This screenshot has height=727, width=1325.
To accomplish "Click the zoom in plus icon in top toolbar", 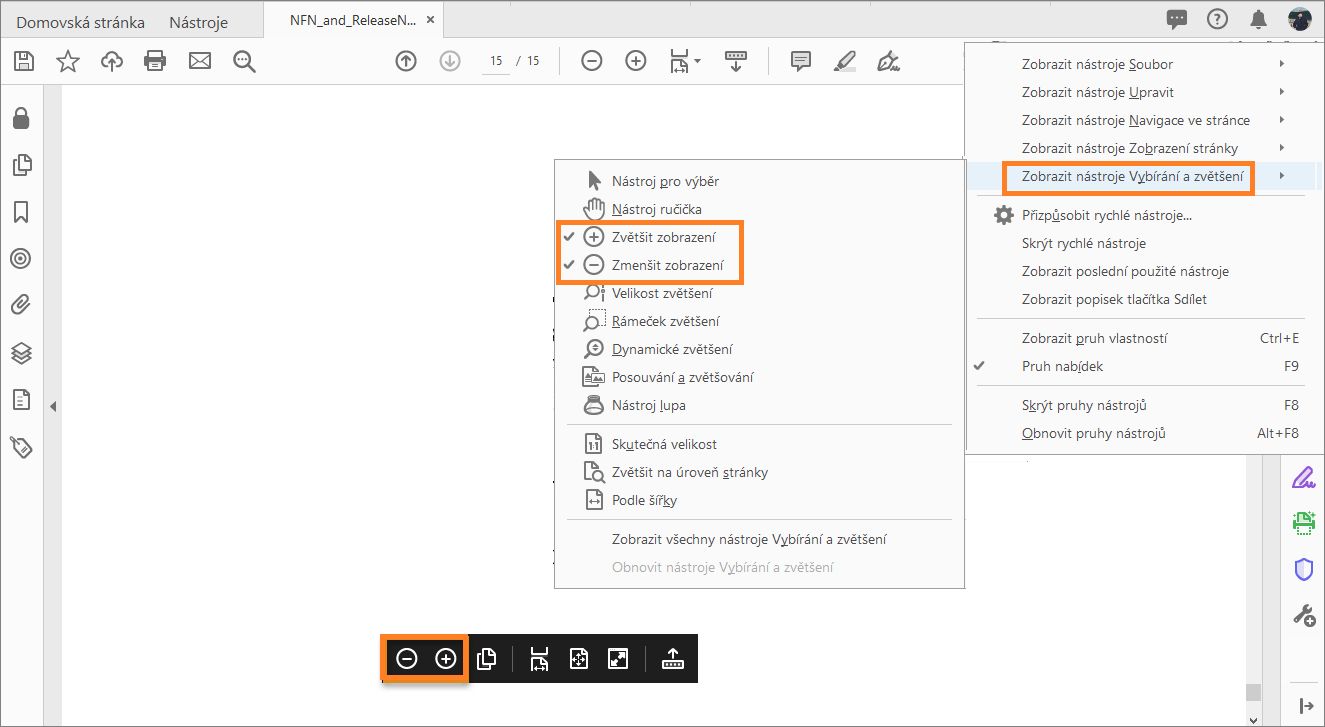I will (636, 61).
